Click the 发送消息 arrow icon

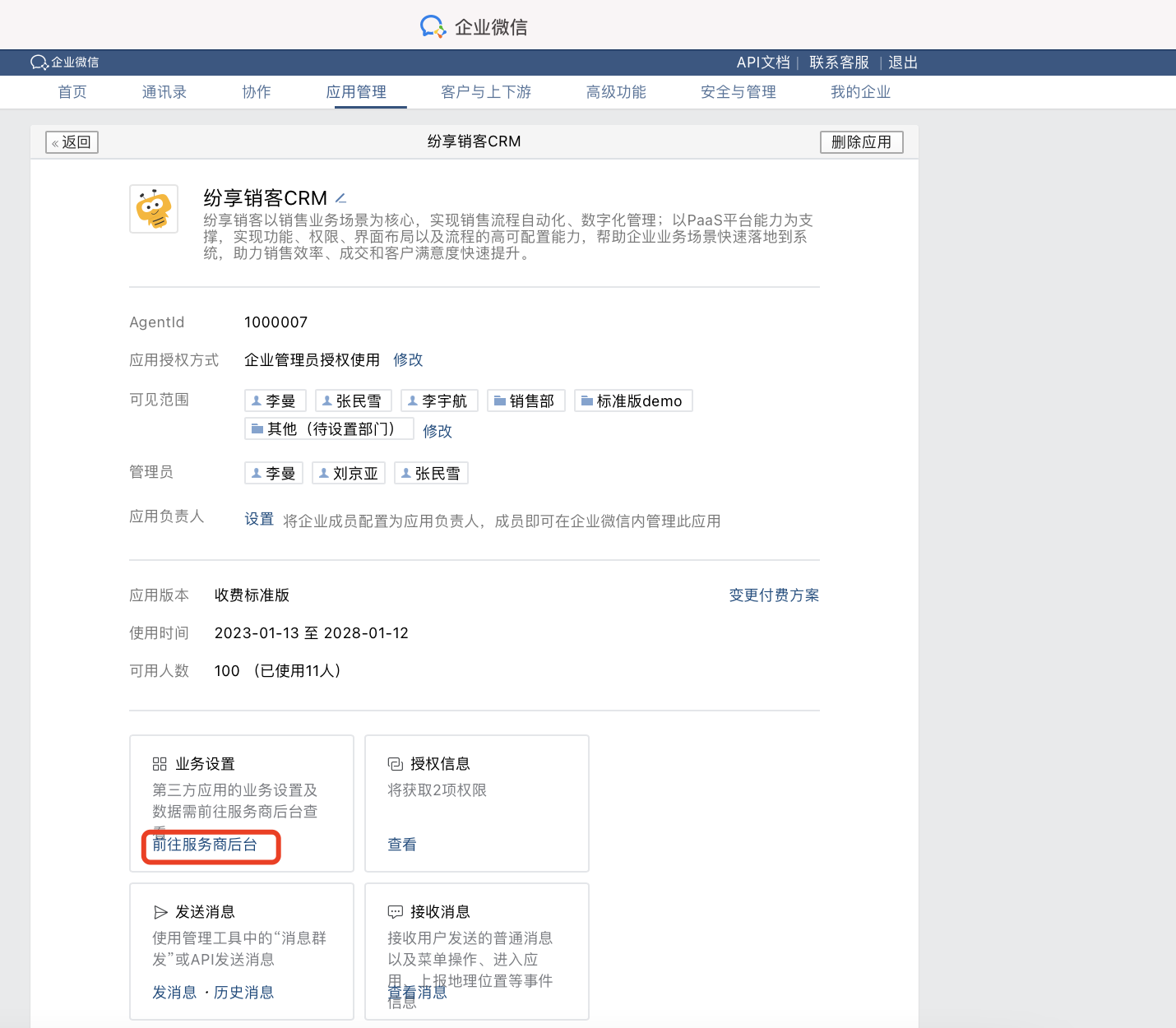point(160,912)
